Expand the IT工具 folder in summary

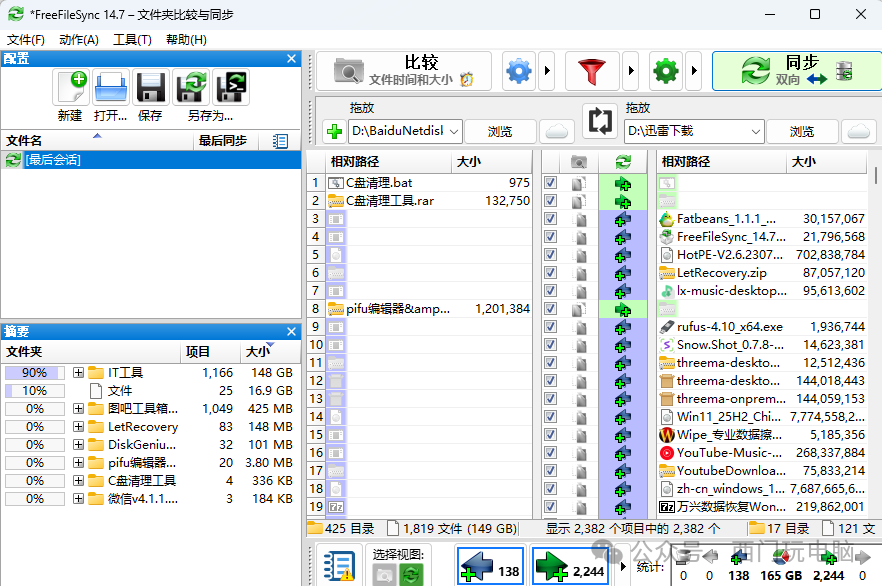[78, 373]
